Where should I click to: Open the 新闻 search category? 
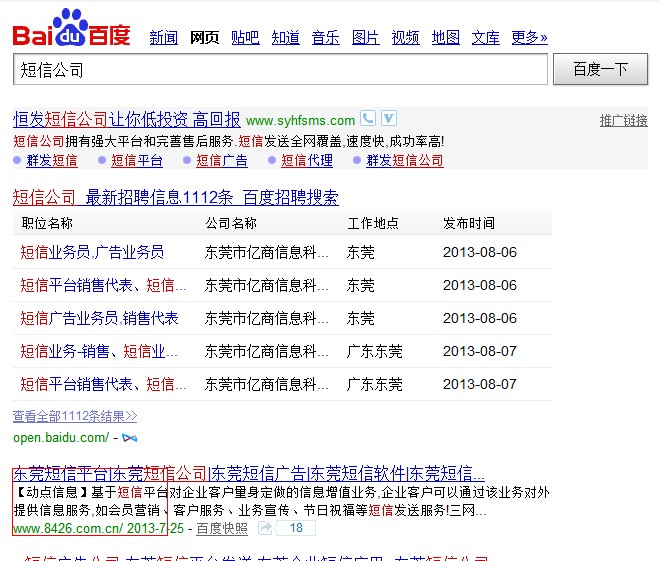[x=163, y=37]
